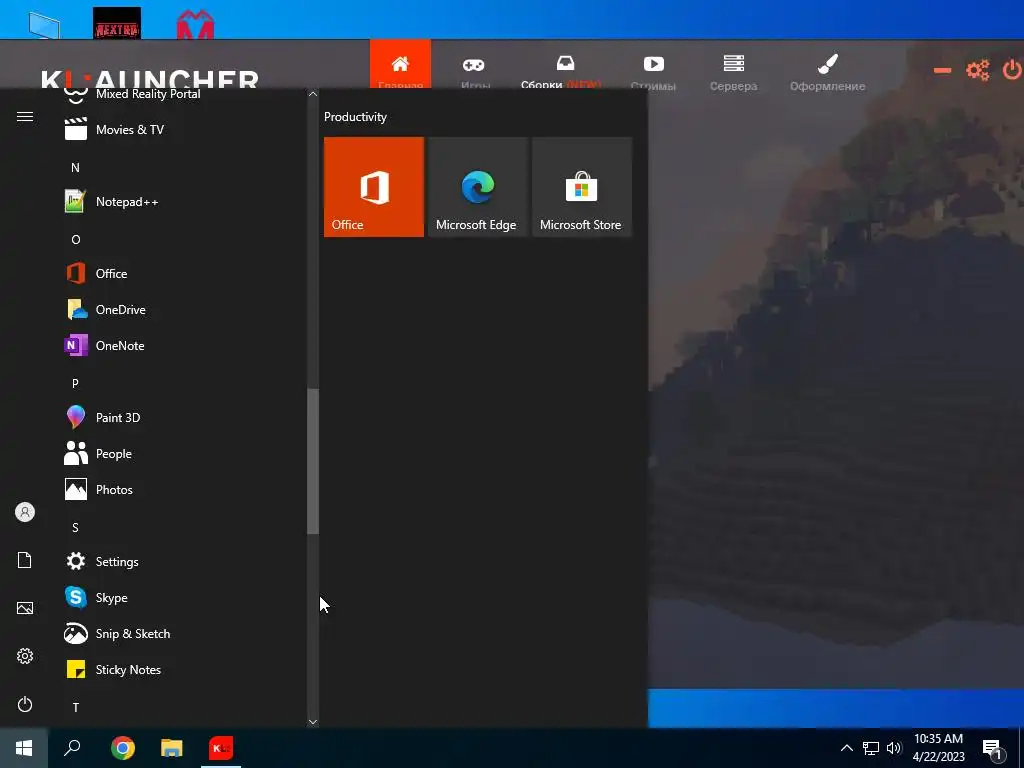Open the Сборки tab in KLauncher
Viewport: 1024px width, 768px height.
click(x=562, y=72)
